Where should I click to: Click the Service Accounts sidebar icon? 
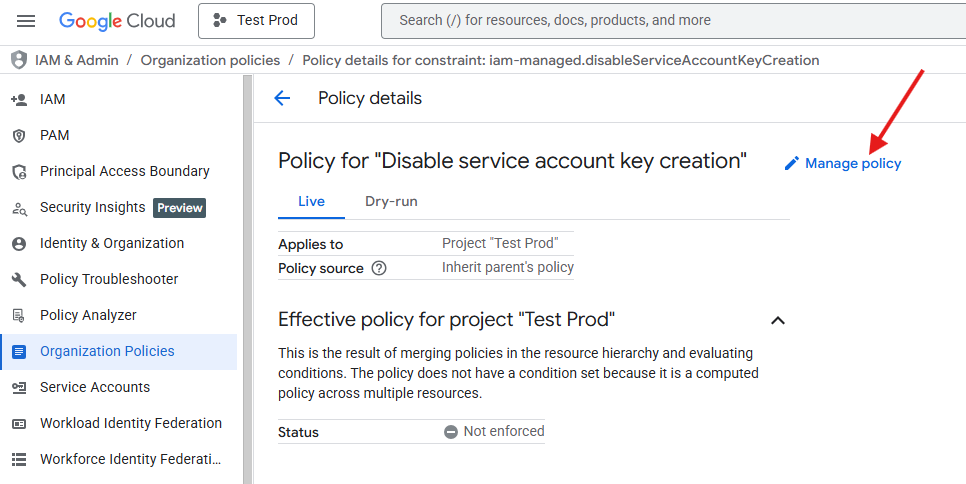(x=18, y=387)
